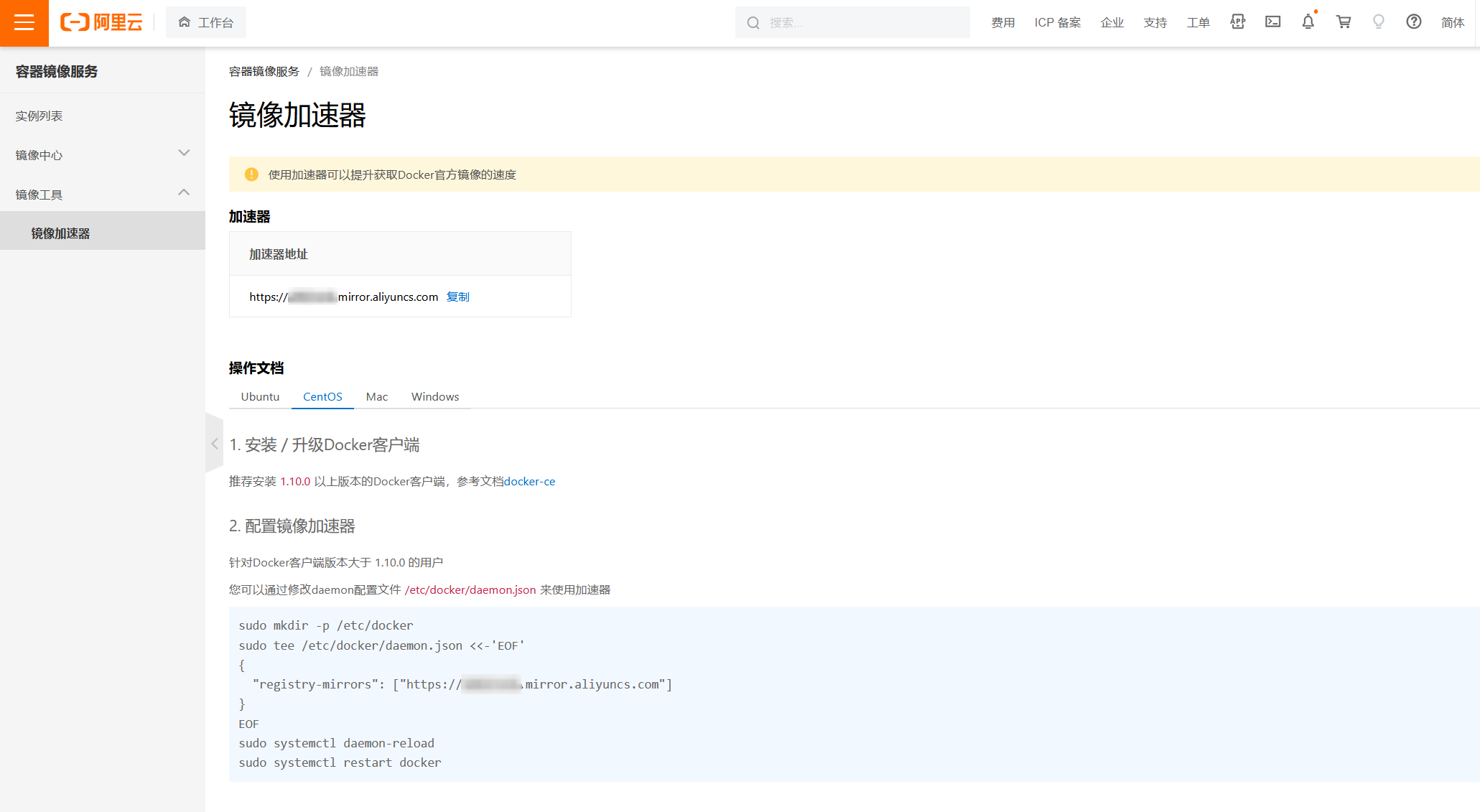Select the Mac documentation tab
1480x812 pixels.
(x=376, y=396)
